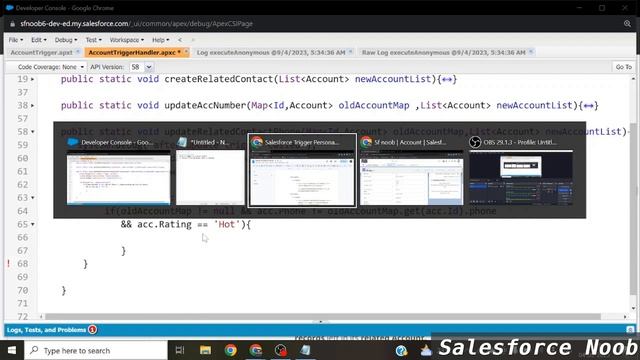The image size is (640, 360).
Task: Click the newAccountList parameter on line 19
Action: (393, 79)
